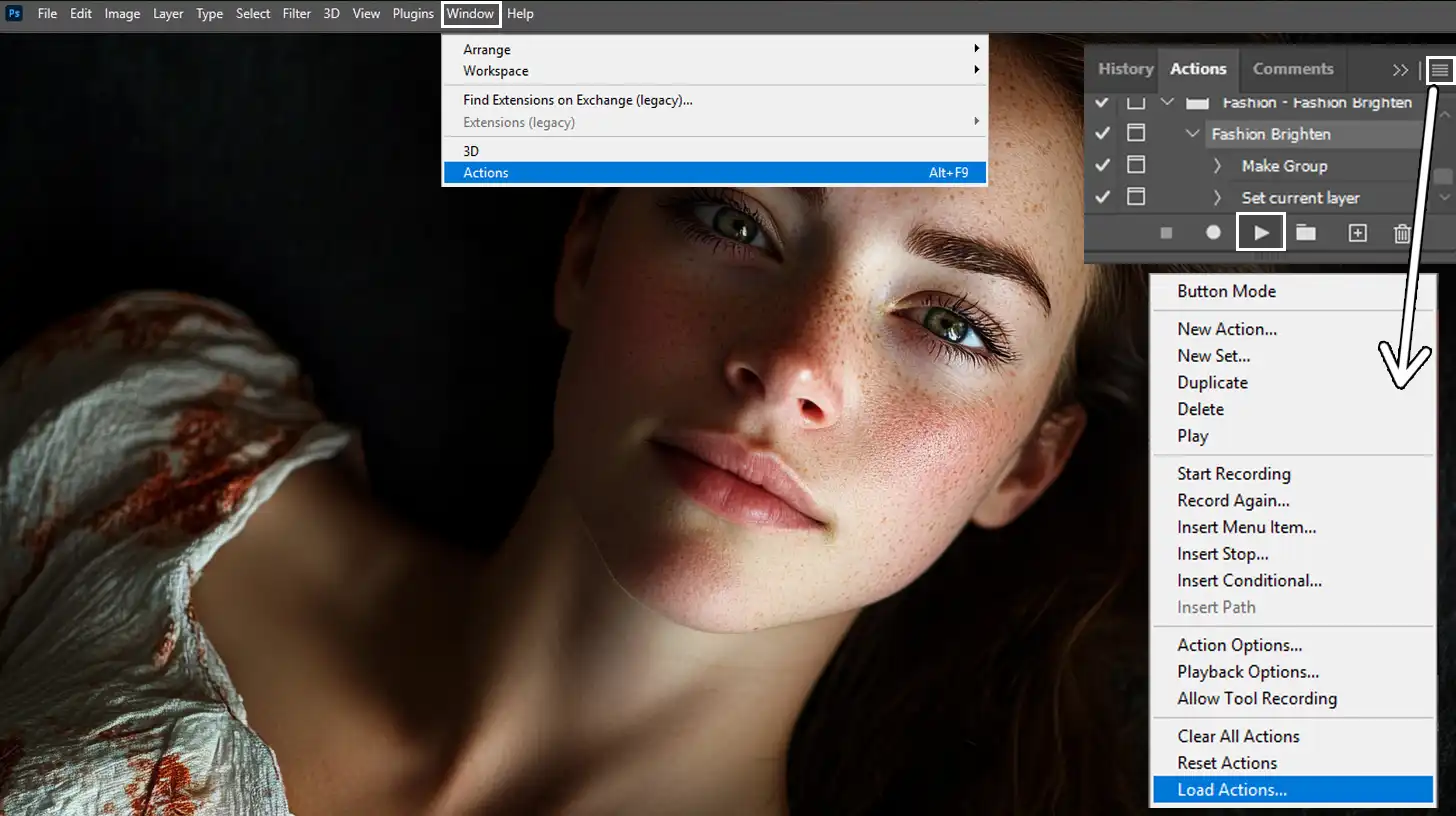Toggle dialog box for the Make Group step

[1135, 165]
